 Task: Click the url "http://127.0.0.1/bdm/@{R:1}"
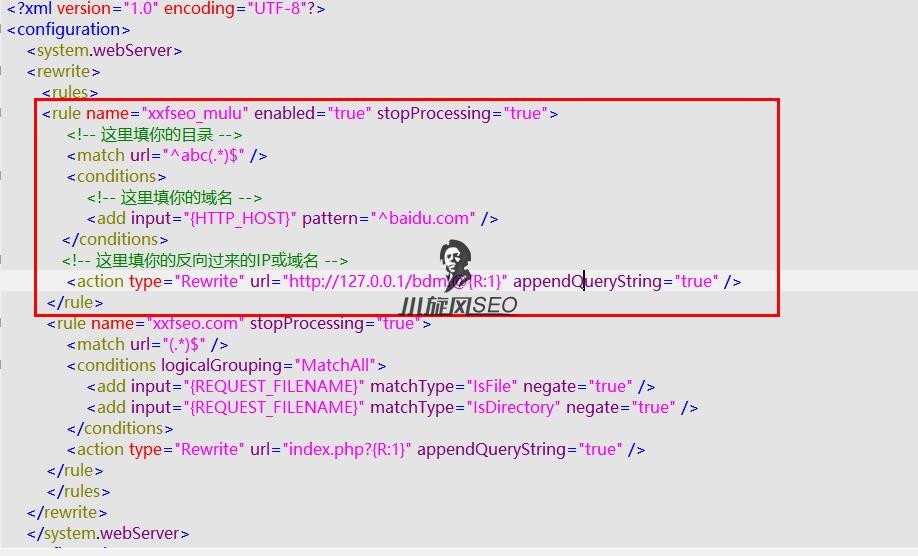[x=395, y=282]
